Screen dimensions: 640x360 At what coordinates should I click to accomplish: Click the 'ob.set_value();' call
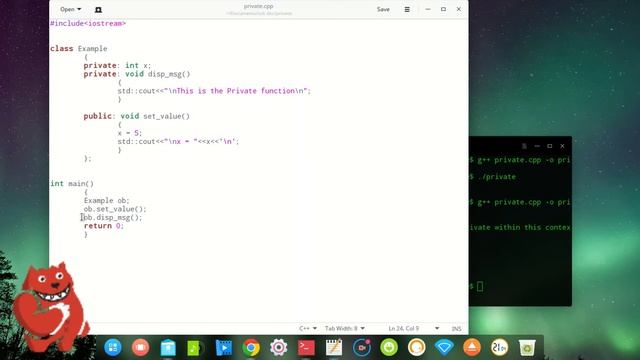[115, 209]
